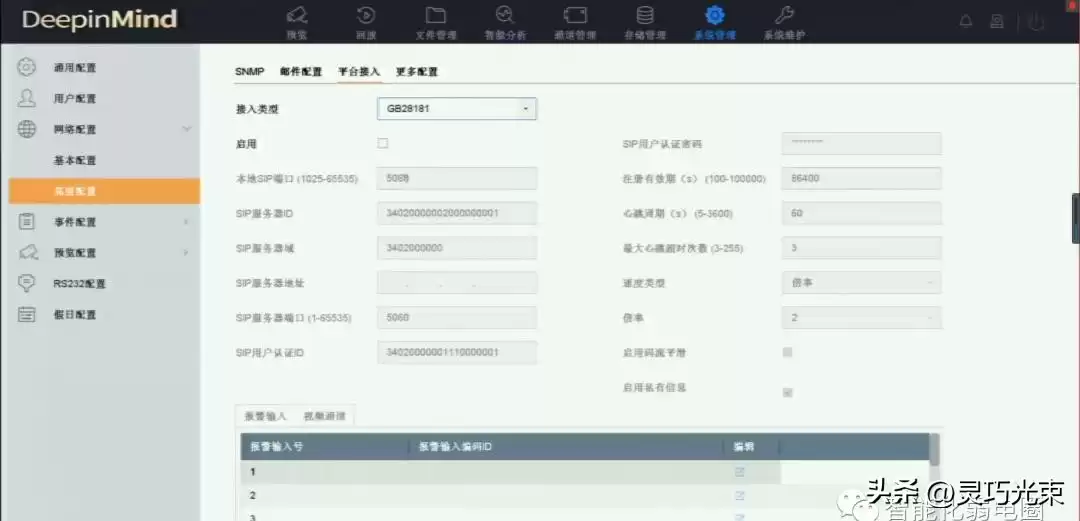1080x521 pixels.
Task: Switch to the 邮件配置 tab
Action: click(x=301, y=72)
